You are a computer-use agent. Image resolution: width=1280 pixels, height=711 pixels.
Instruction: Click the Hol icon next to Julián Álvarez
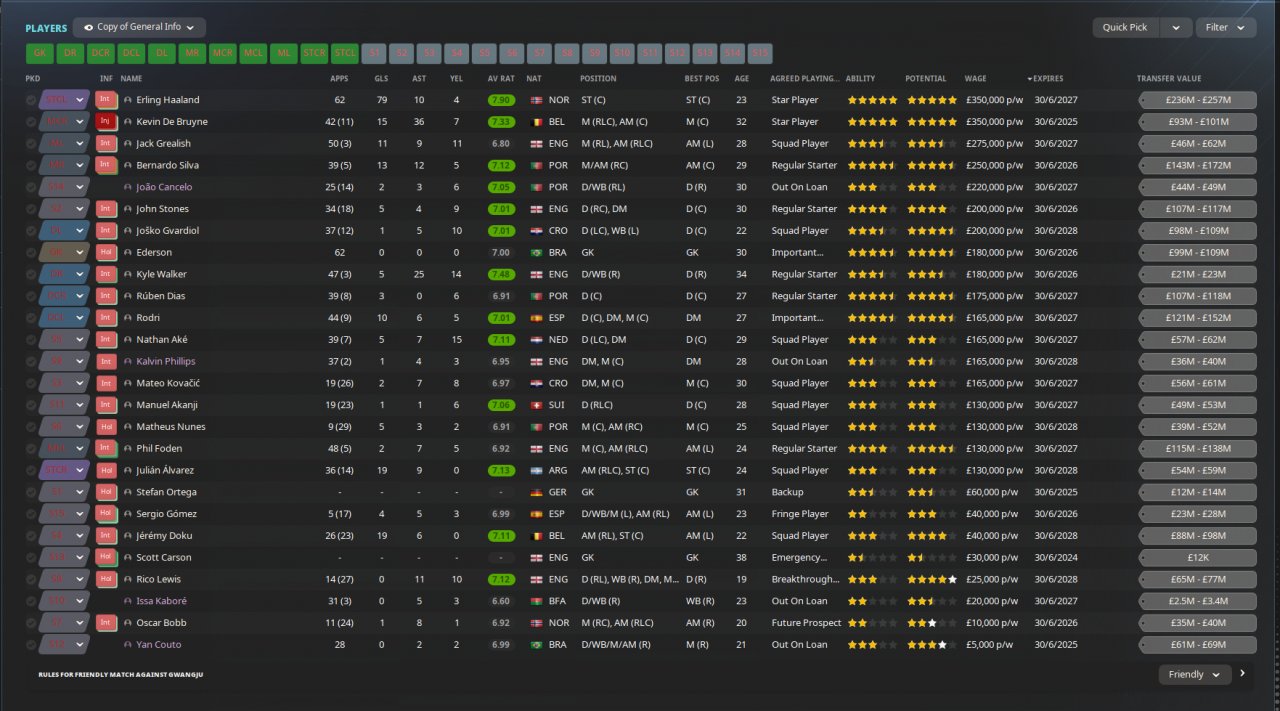pyautogui.click(x=106, y=471)
